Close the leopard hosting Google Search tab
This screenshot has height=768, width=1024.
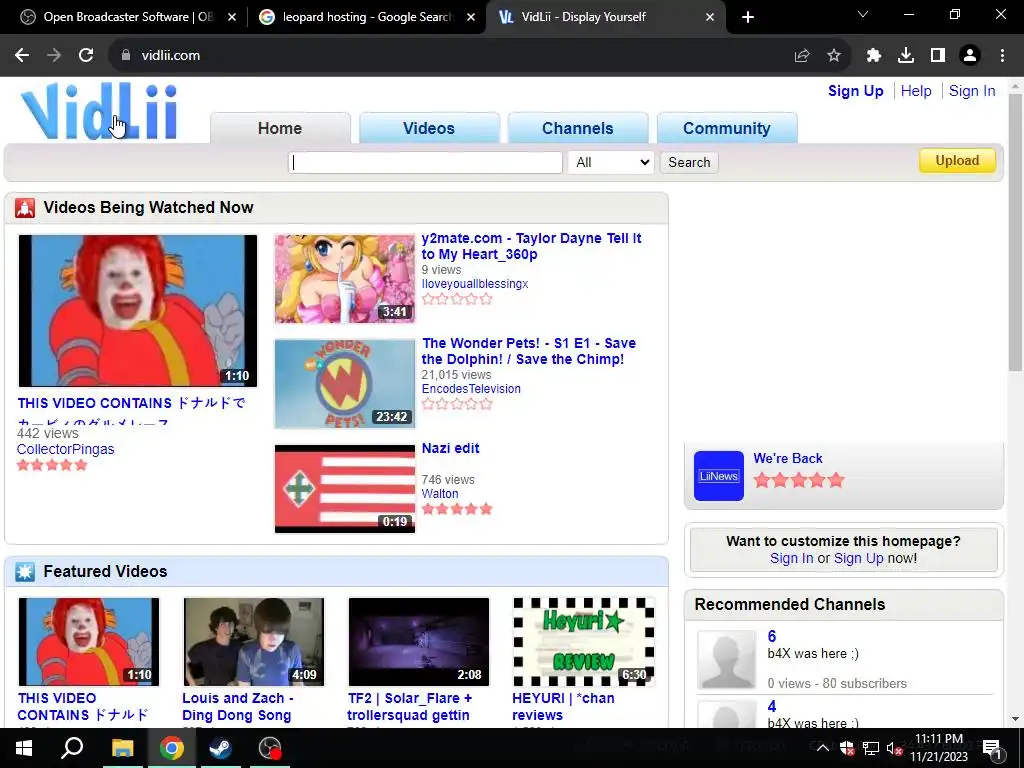tap(471, 18)
